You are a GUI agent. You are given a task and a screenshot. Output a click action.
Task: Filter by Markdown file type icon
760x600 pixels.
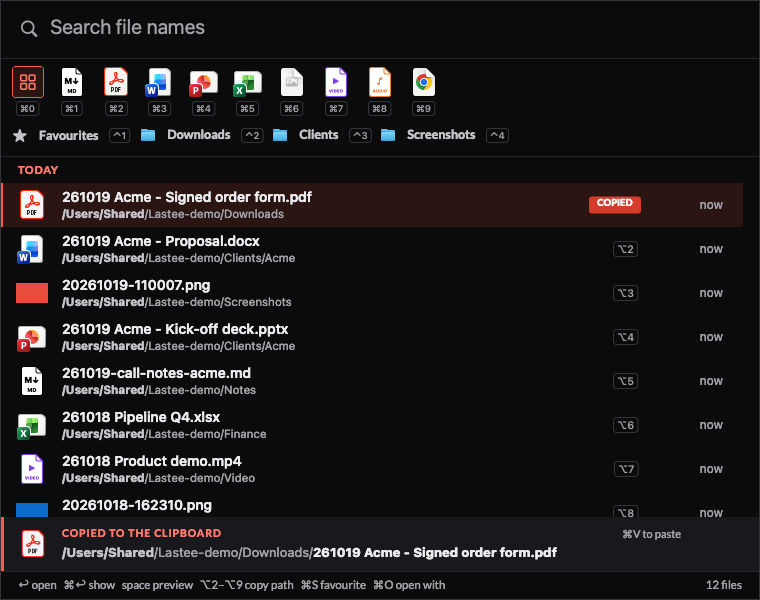click(x=72, y=82)
